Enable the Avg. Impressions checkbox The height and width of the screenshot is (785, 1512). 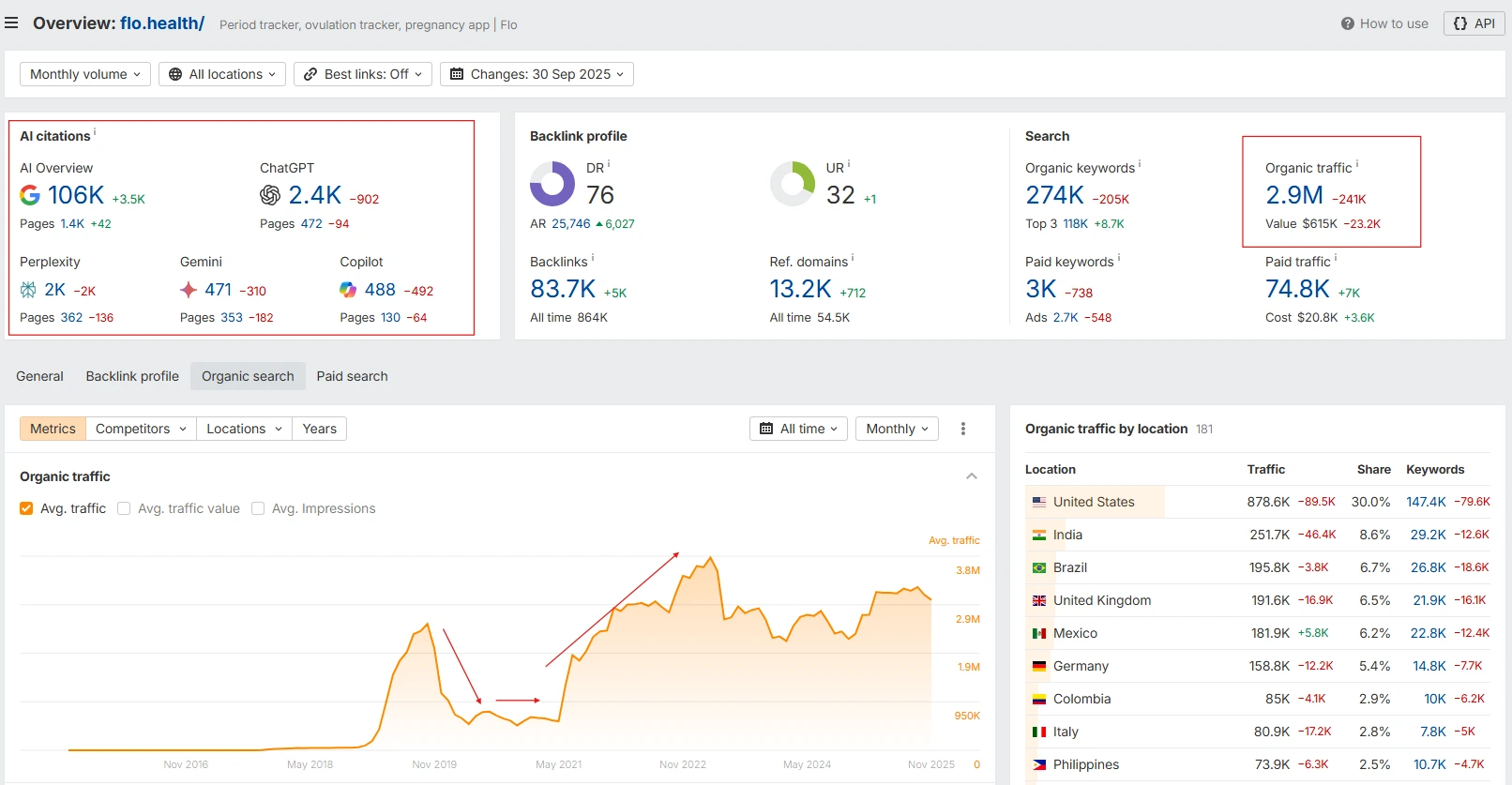tap(258, 508)
